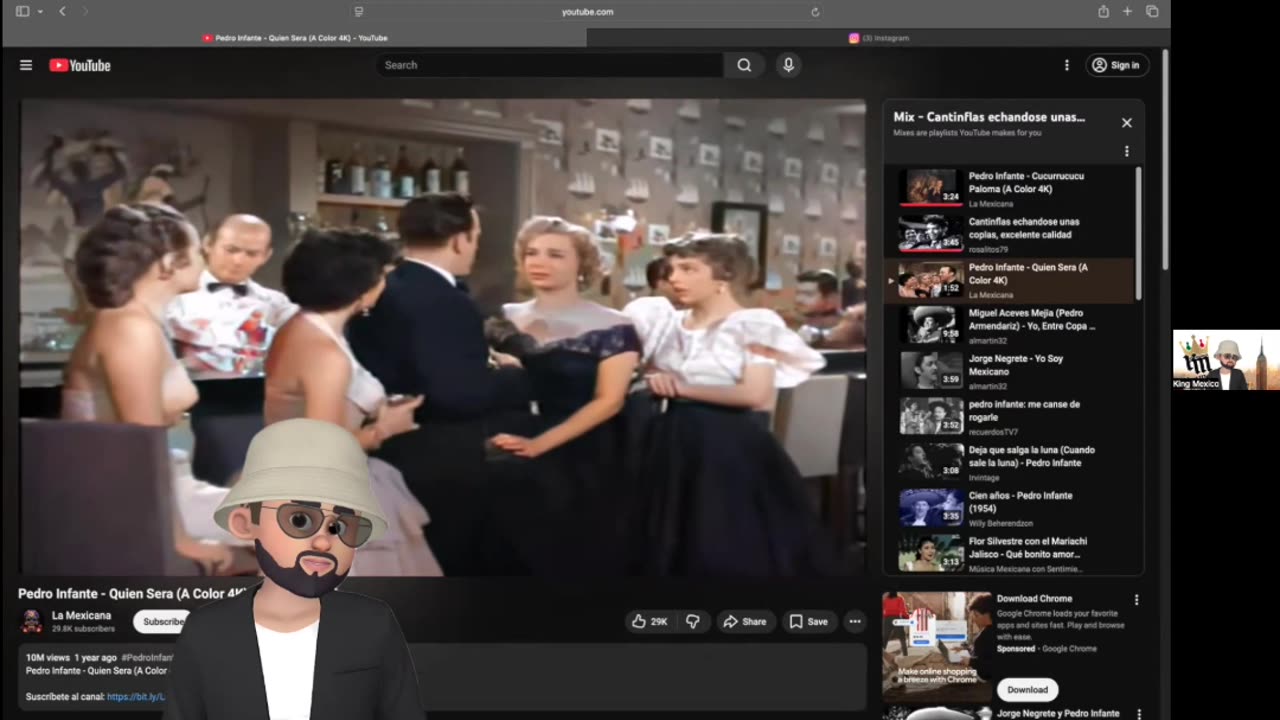Screen dimensions: 1280x720
Task: Close the Mix playlist panel
Action: point(1126,122)
